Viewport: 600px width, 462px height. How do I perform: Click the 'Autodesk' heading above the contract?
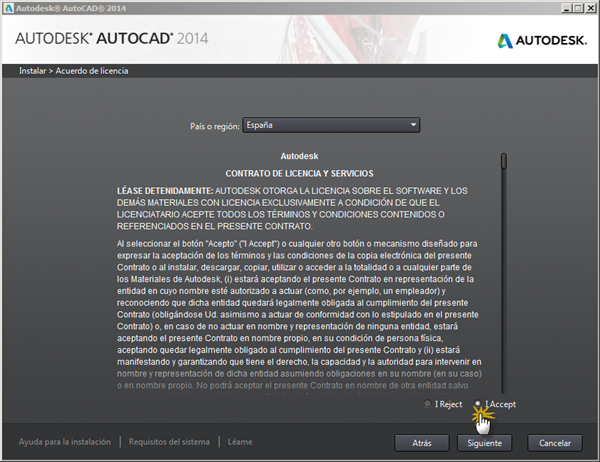tap(299, 156)
